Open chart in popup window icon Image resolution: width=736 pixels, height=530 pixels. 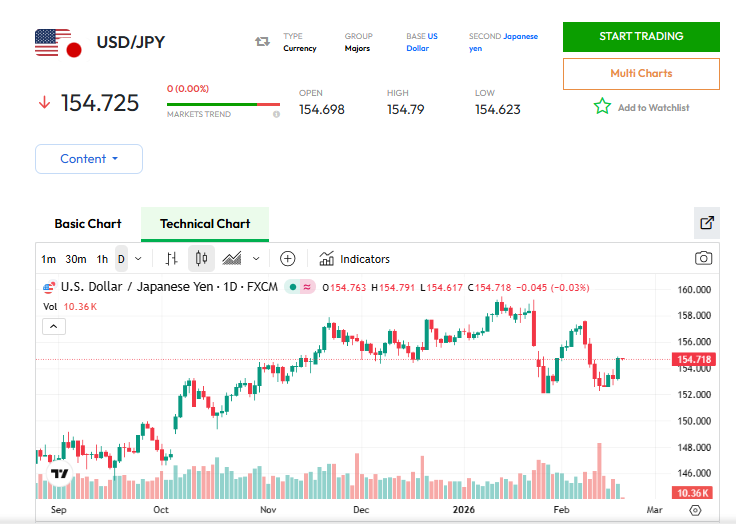[x=706, y=223]
